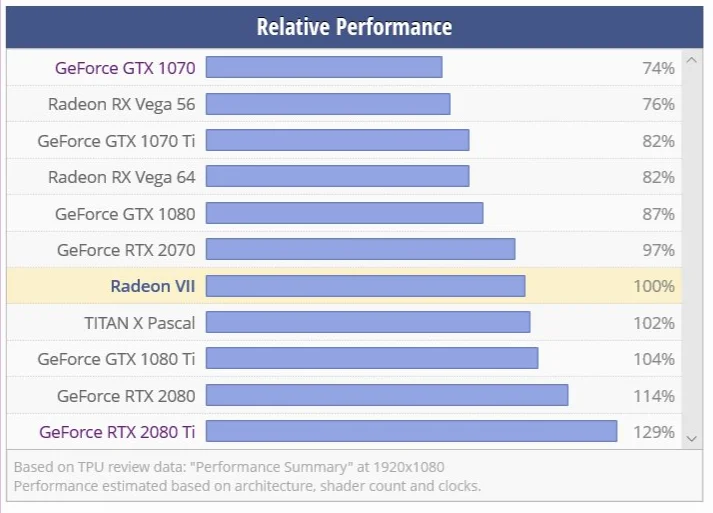Click the scroll down arrow in the performance list

[692, 439]
